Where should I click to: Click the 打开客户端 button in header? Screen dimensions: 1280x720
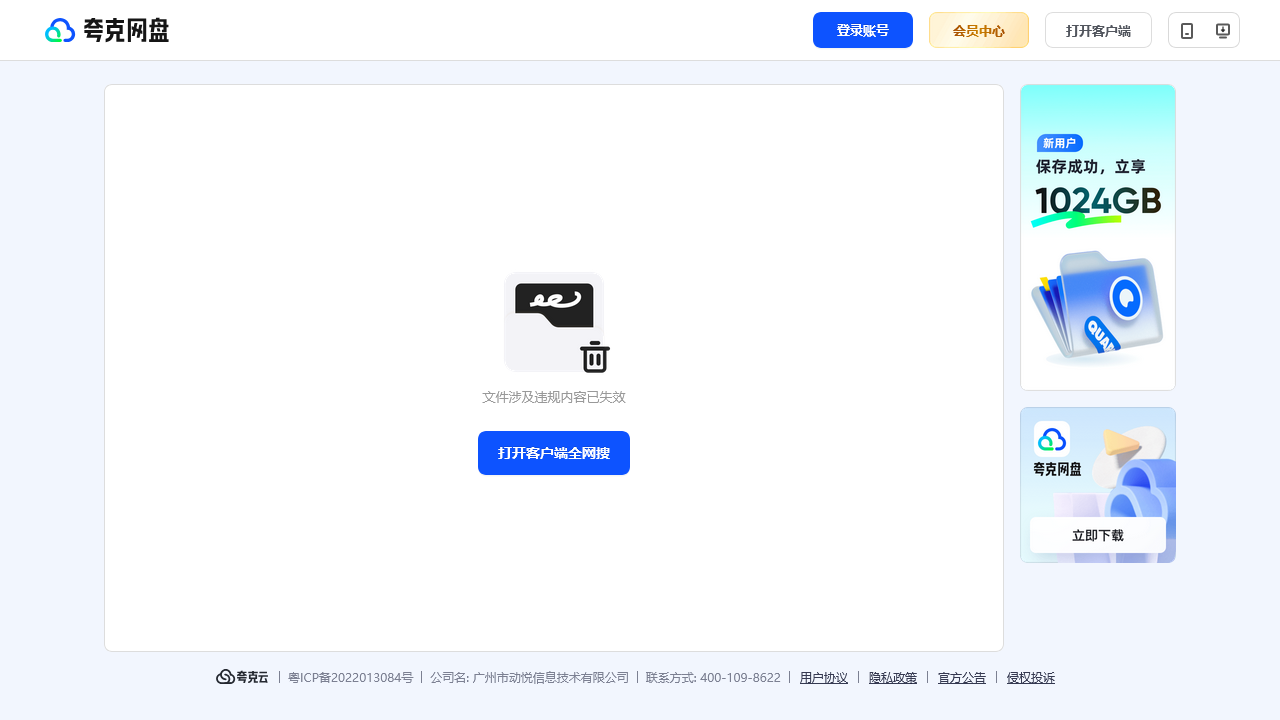point(1098,30)
